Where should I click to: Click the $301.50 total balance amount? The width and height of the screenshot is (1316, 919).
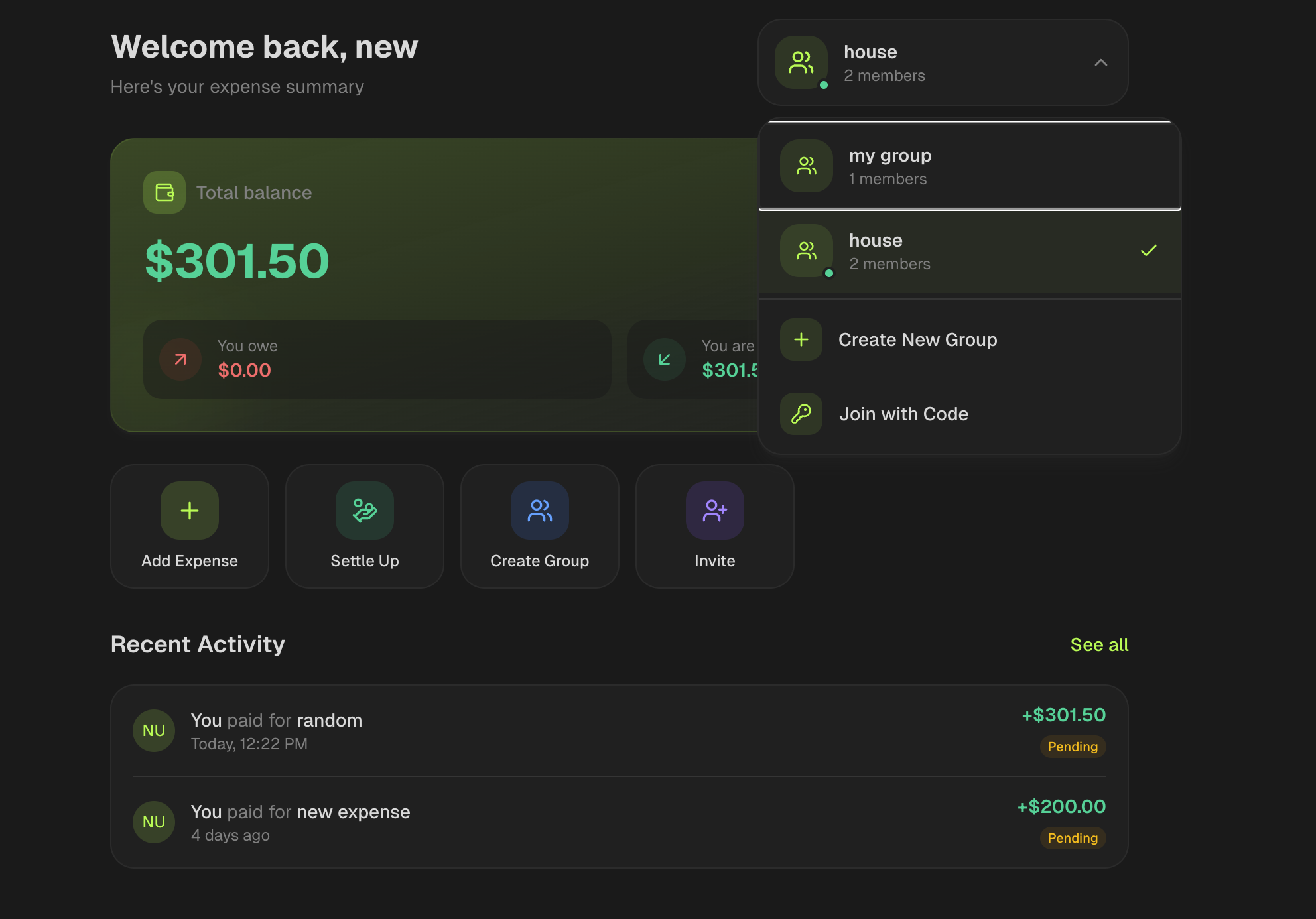[237, 261]
